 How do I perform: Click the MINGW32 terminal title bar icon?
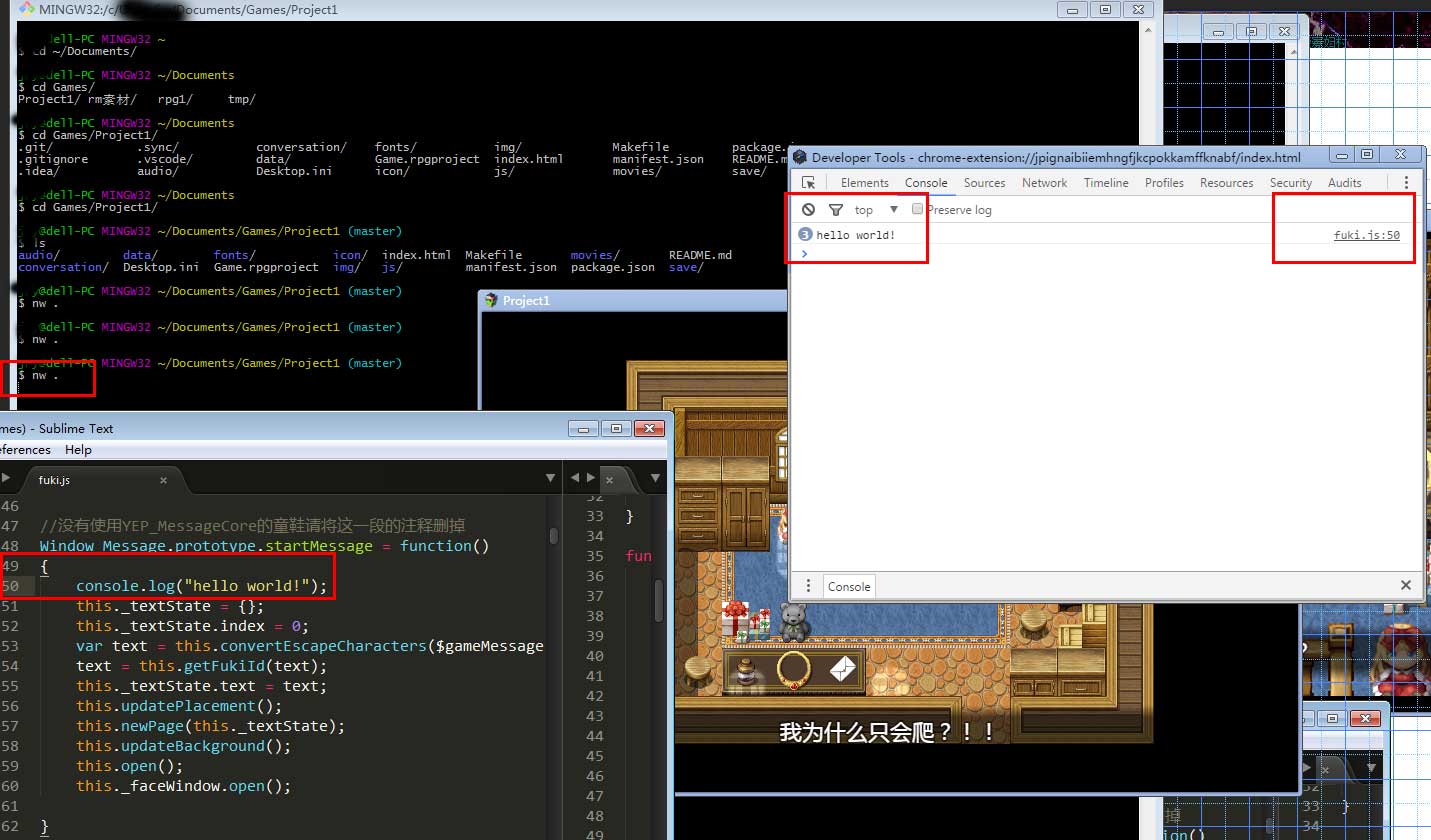(x=27, y=9)
